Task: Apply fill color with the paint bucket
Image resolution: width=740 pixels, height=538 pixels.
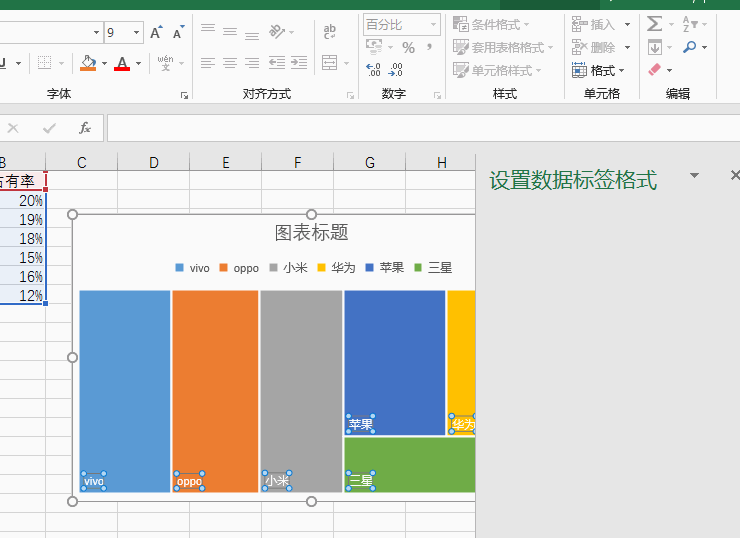Action: click(x=88, y=63)
